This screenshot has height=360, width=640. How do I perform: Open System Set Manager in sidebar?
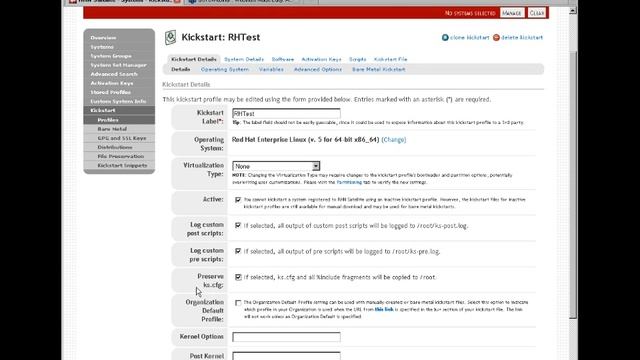[119, 65]
